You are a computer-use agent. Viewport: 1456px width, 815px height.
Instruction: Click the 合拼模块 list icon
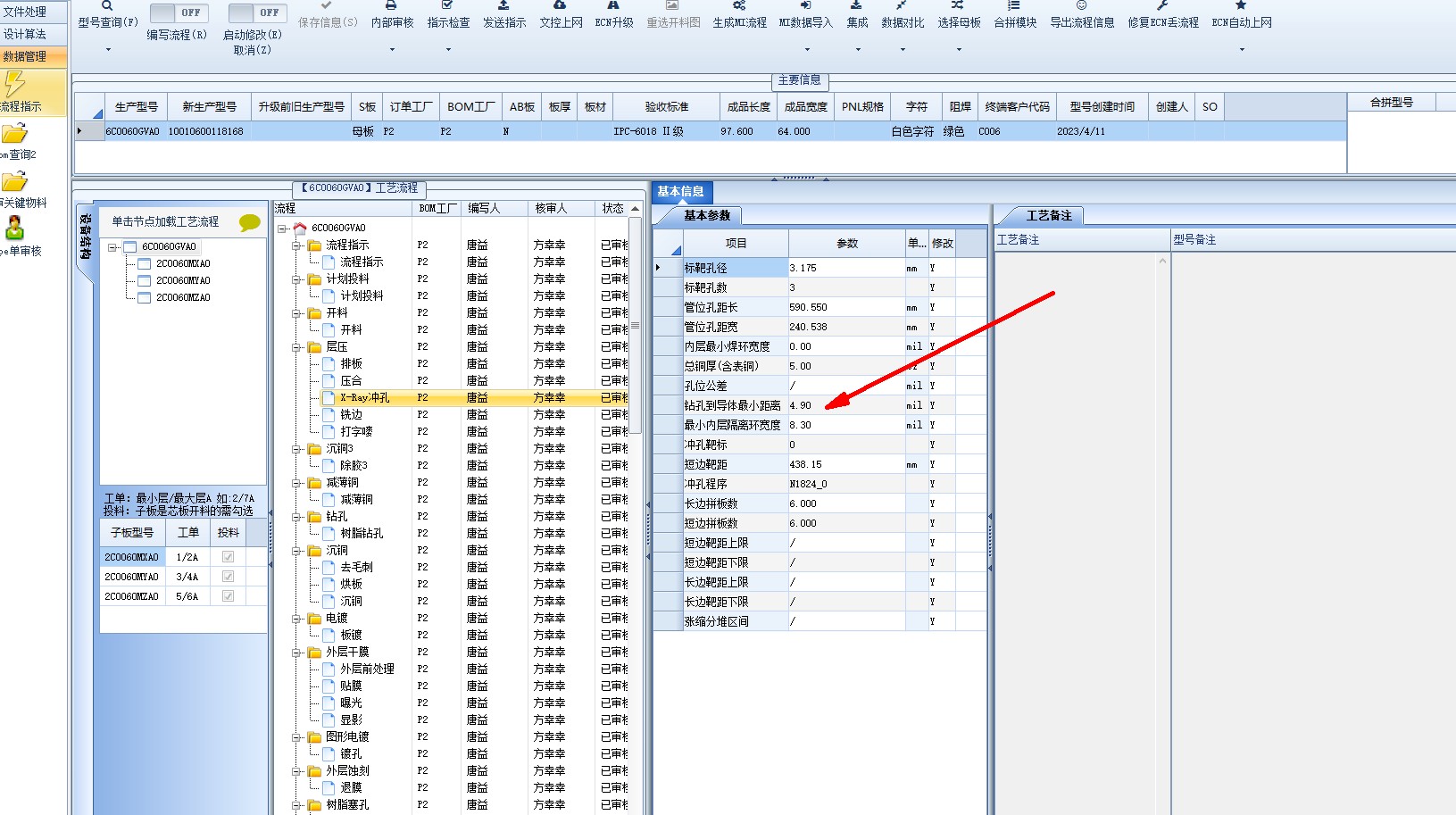(x=1014, y=5)
